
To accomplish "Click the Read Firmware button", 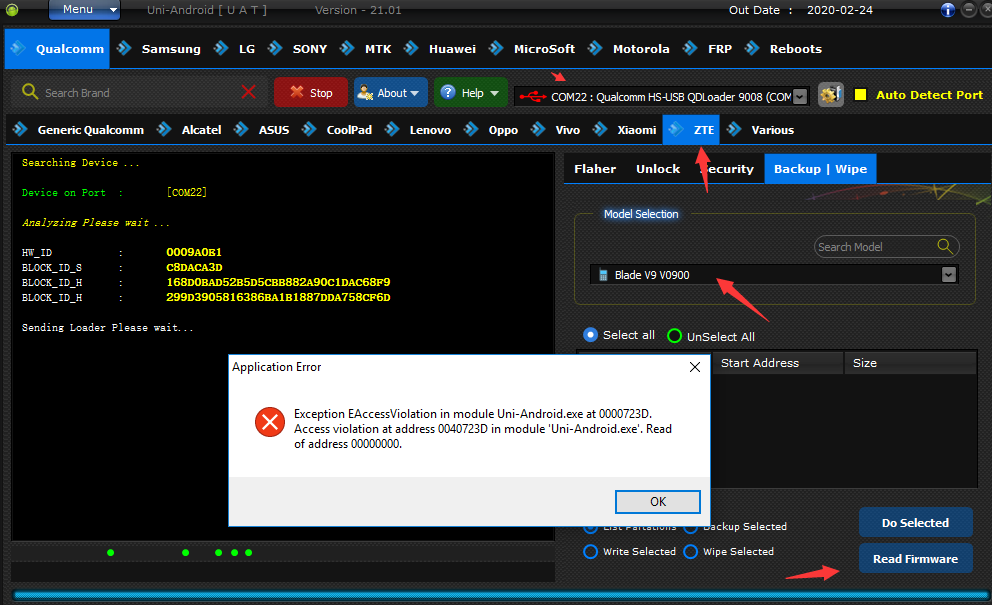I will click(915, 559).
